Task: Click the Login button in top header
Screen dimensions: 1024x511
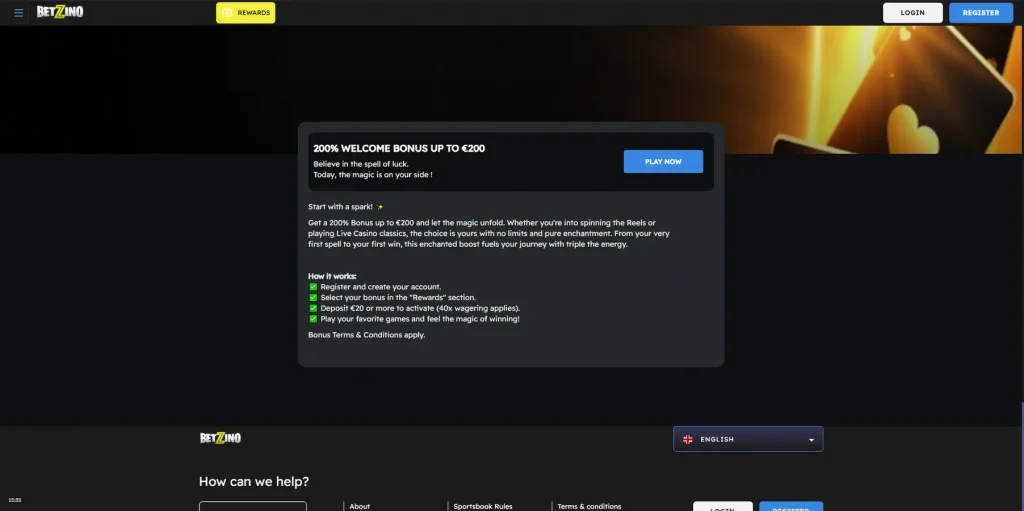Action: tap(912, 13)
